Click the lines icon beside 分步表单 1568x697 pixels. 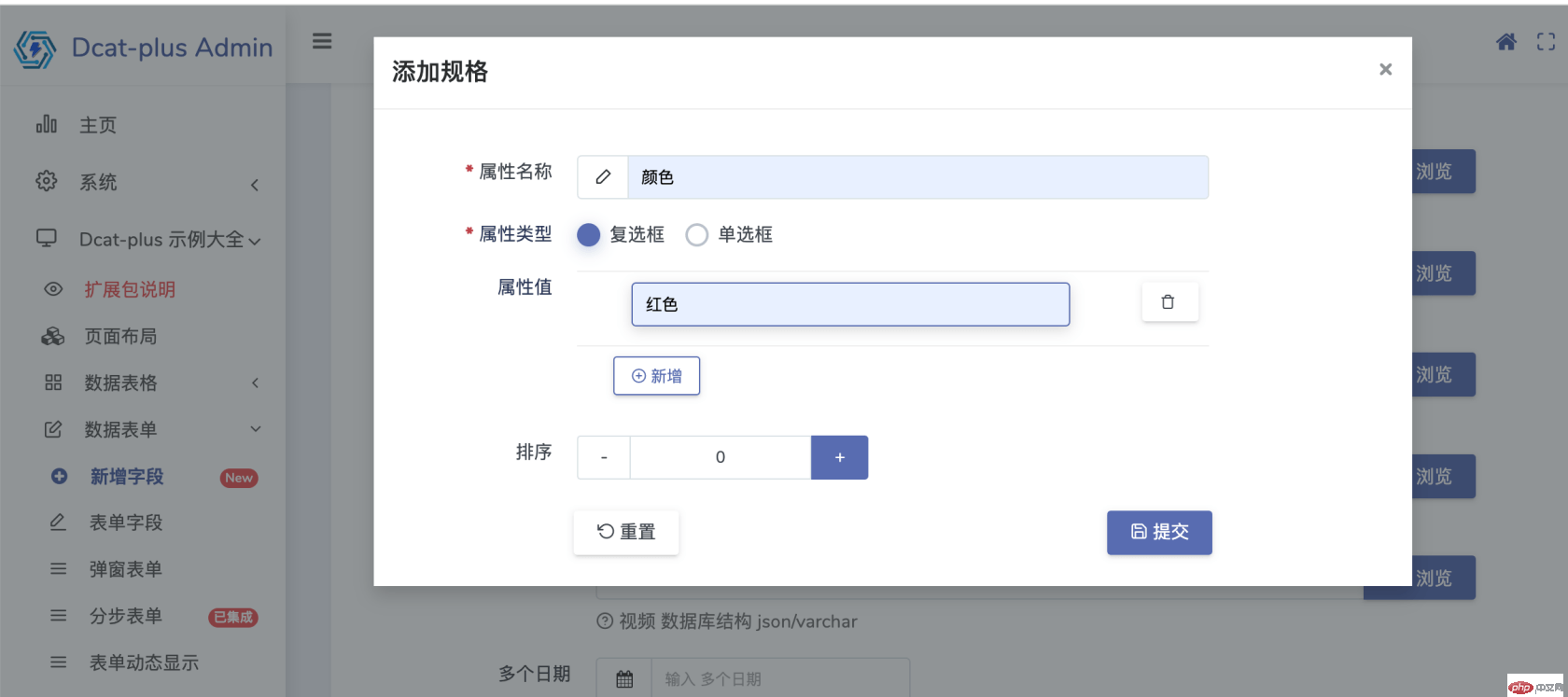[x=58, y=616]
